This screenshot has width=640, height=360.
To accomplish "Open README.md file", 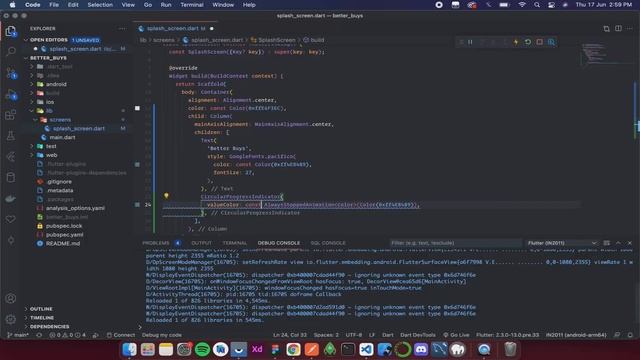I will click(x=63, y=244).
